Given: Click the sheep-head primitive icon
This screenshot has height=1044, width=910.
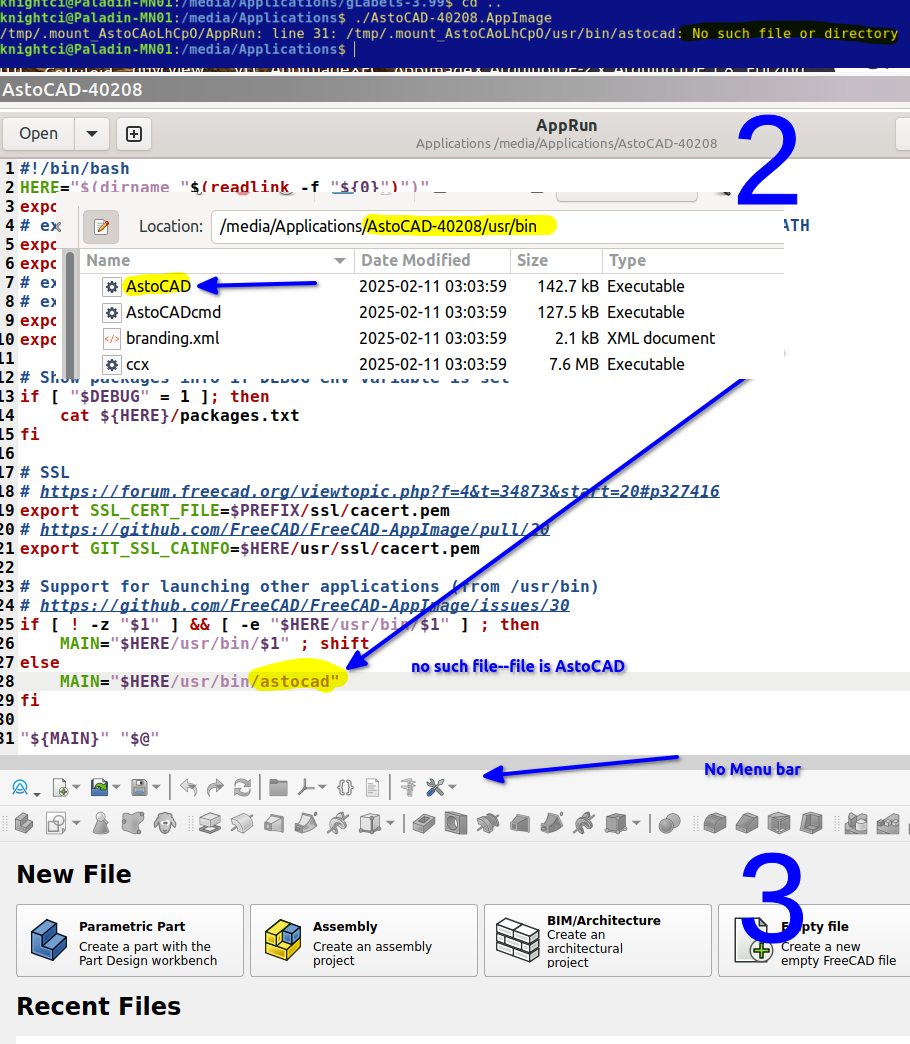Looking at the screenshot, I should pyautogui.click(x=164, y=823).
